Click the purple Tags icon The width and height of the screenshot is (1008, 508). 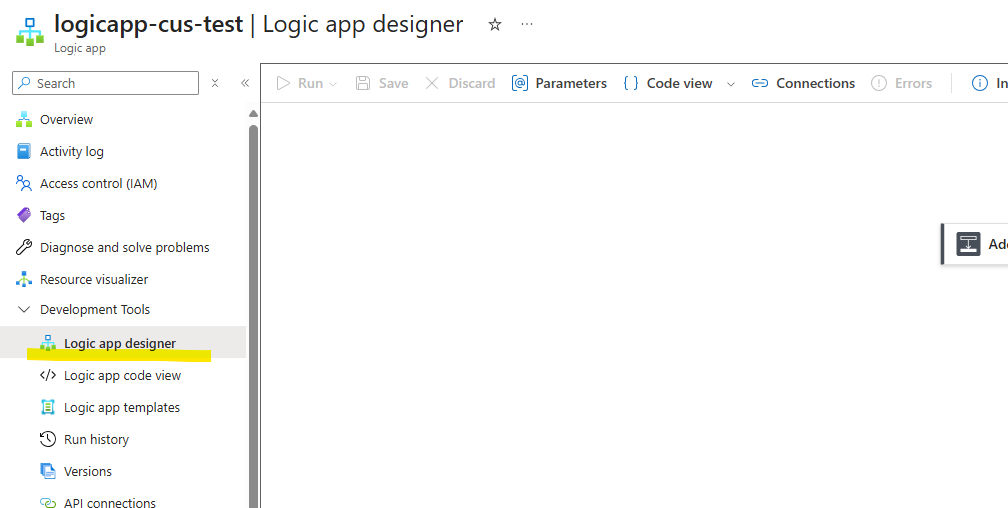coord(24,215)
